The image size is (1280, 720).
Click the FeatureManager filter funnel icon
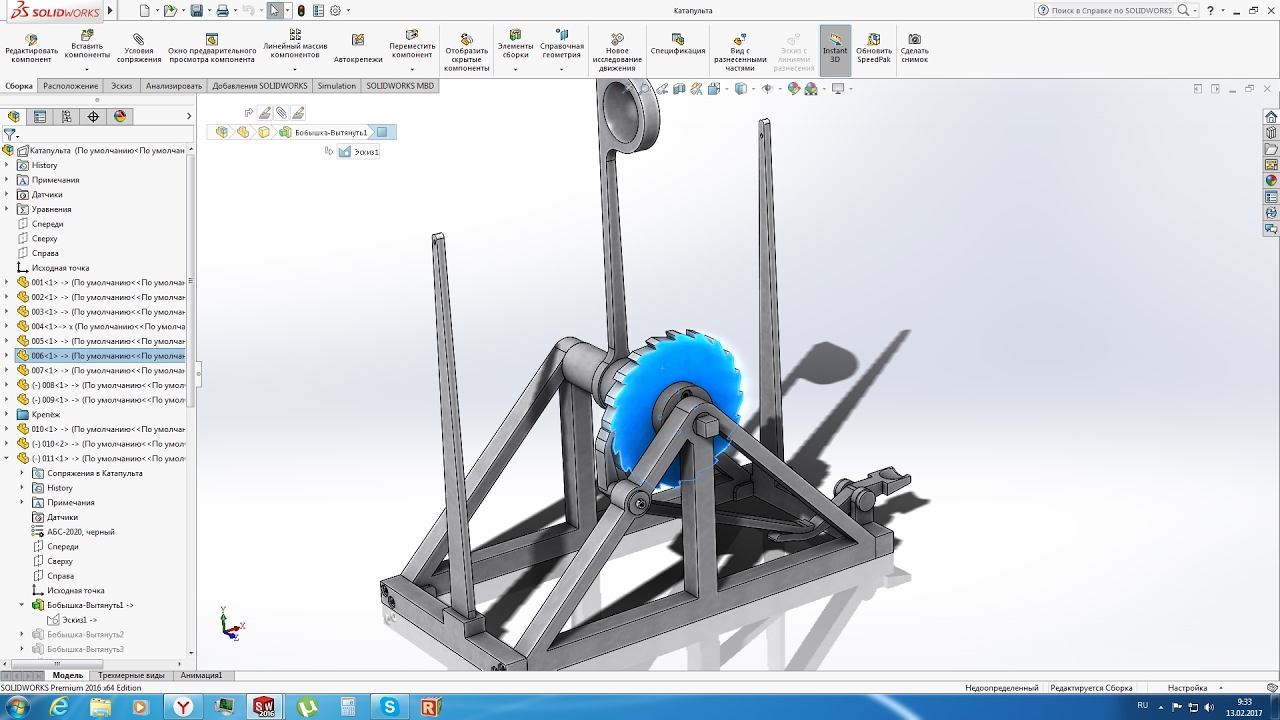click(x=9, y=133)
